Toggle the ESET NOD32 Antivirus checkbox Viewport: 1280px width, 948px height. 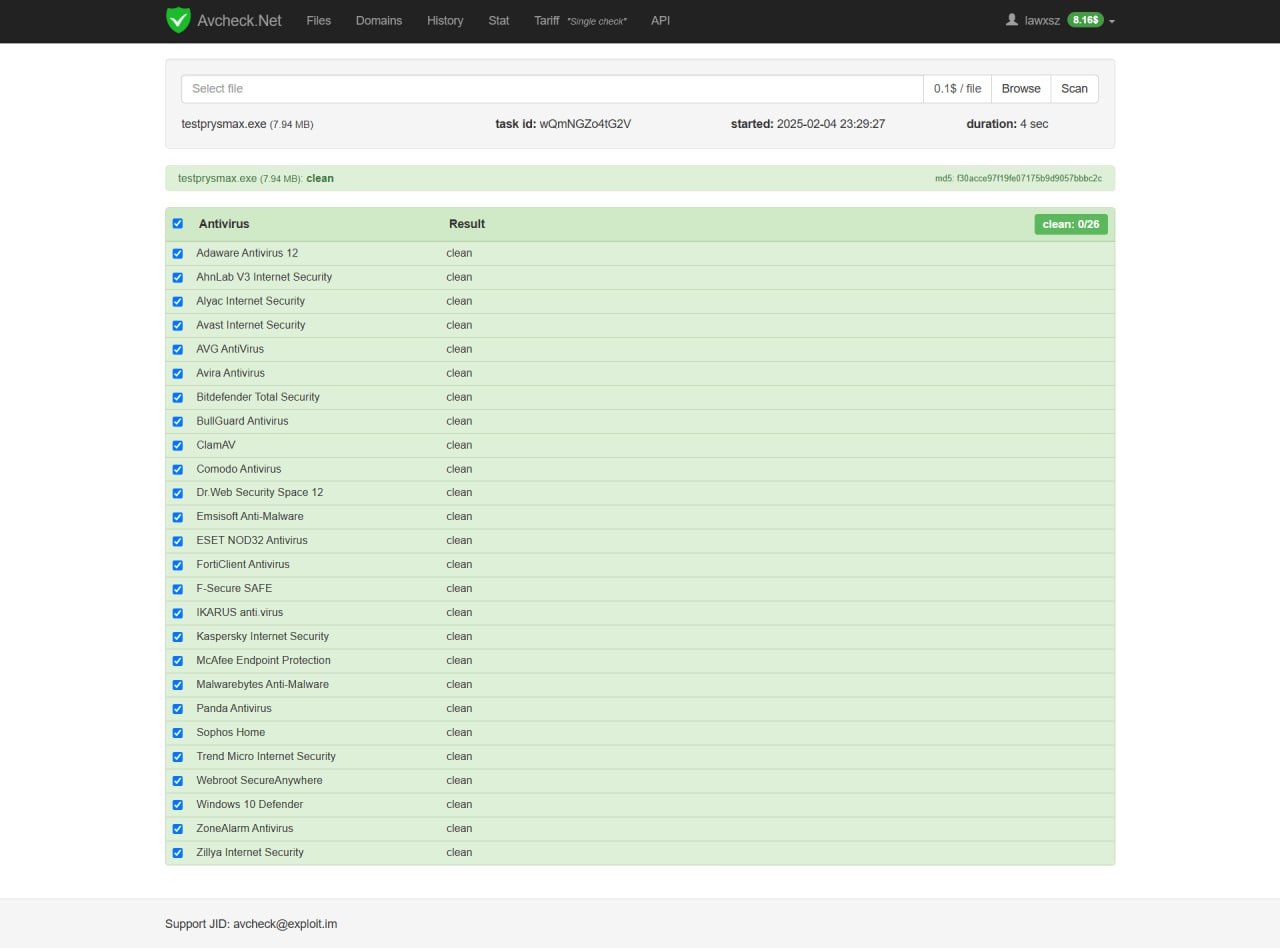178,541
